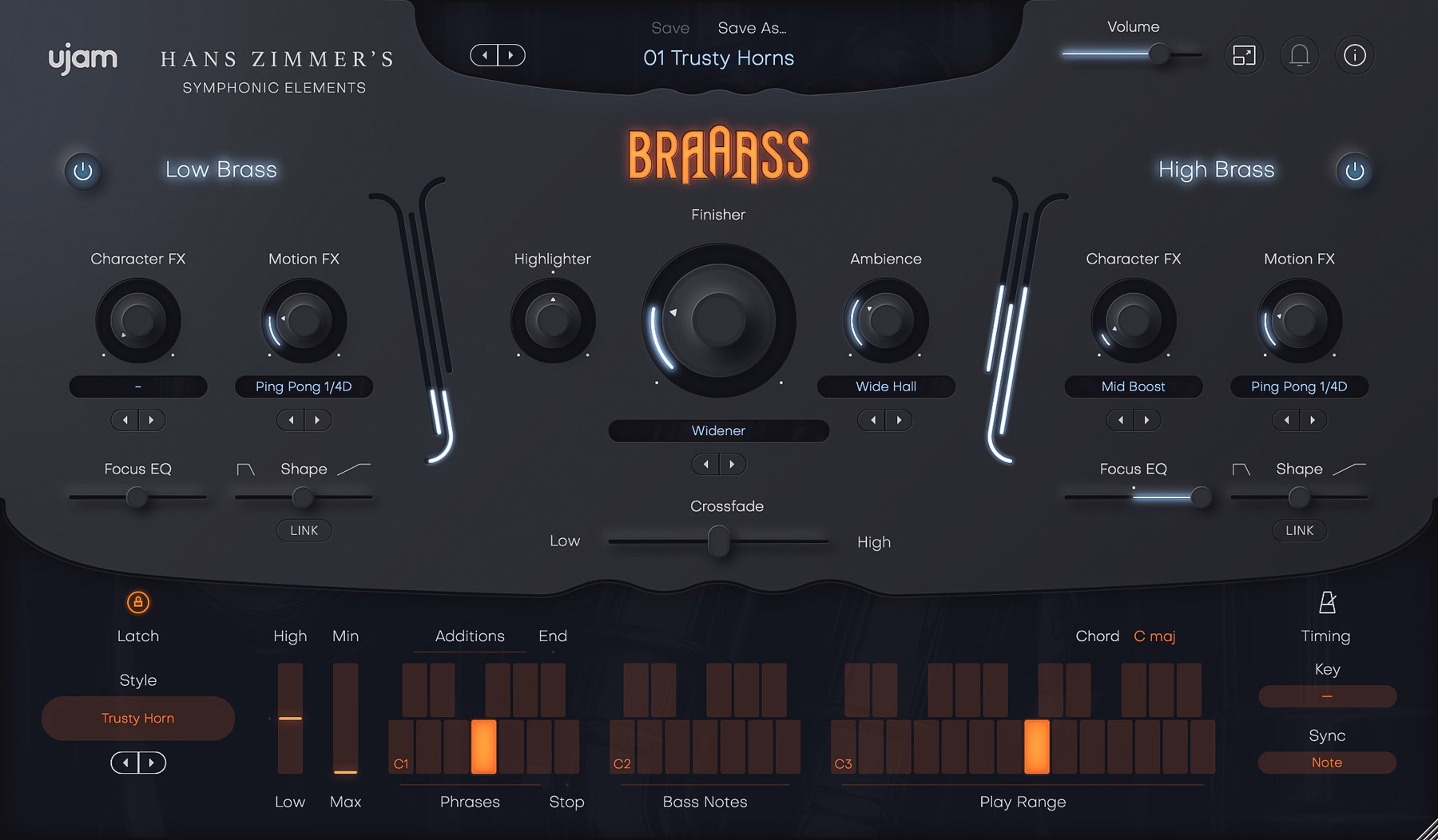The image size is (1438, 840).
Task: Toggle High Brass LINK button
Action: [x=1299, y=530]
